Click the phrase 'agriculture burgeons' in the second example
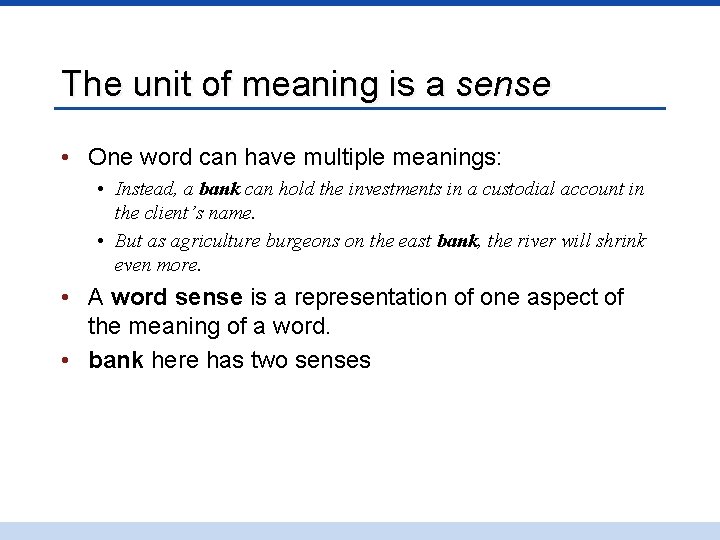720x540 pixels. [x=255, y=242]
